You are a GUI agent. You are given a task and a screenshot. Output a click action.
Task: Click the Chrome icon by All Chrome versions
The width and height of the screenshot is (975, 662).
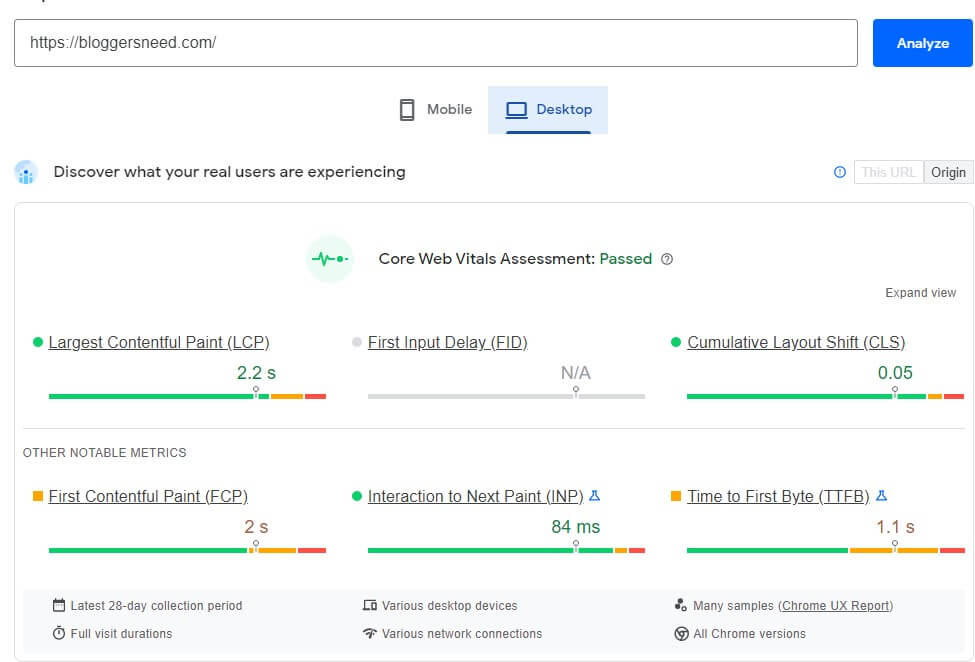[682, 633]
